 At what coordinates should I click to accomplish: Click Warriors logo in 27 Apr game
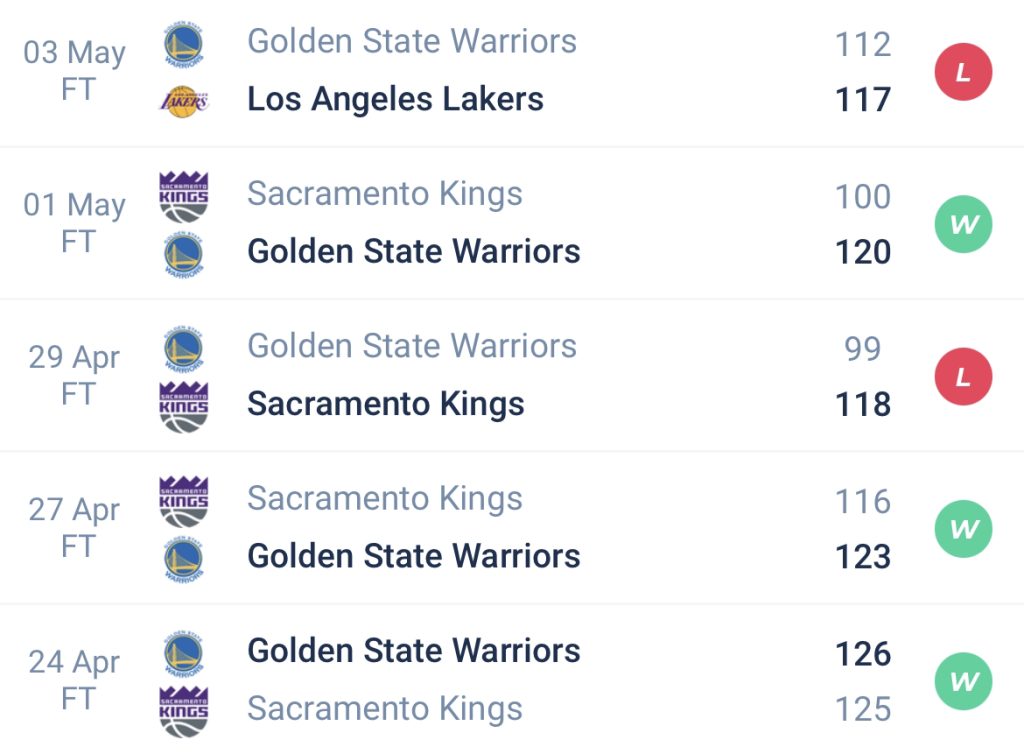tap(184, 559)
